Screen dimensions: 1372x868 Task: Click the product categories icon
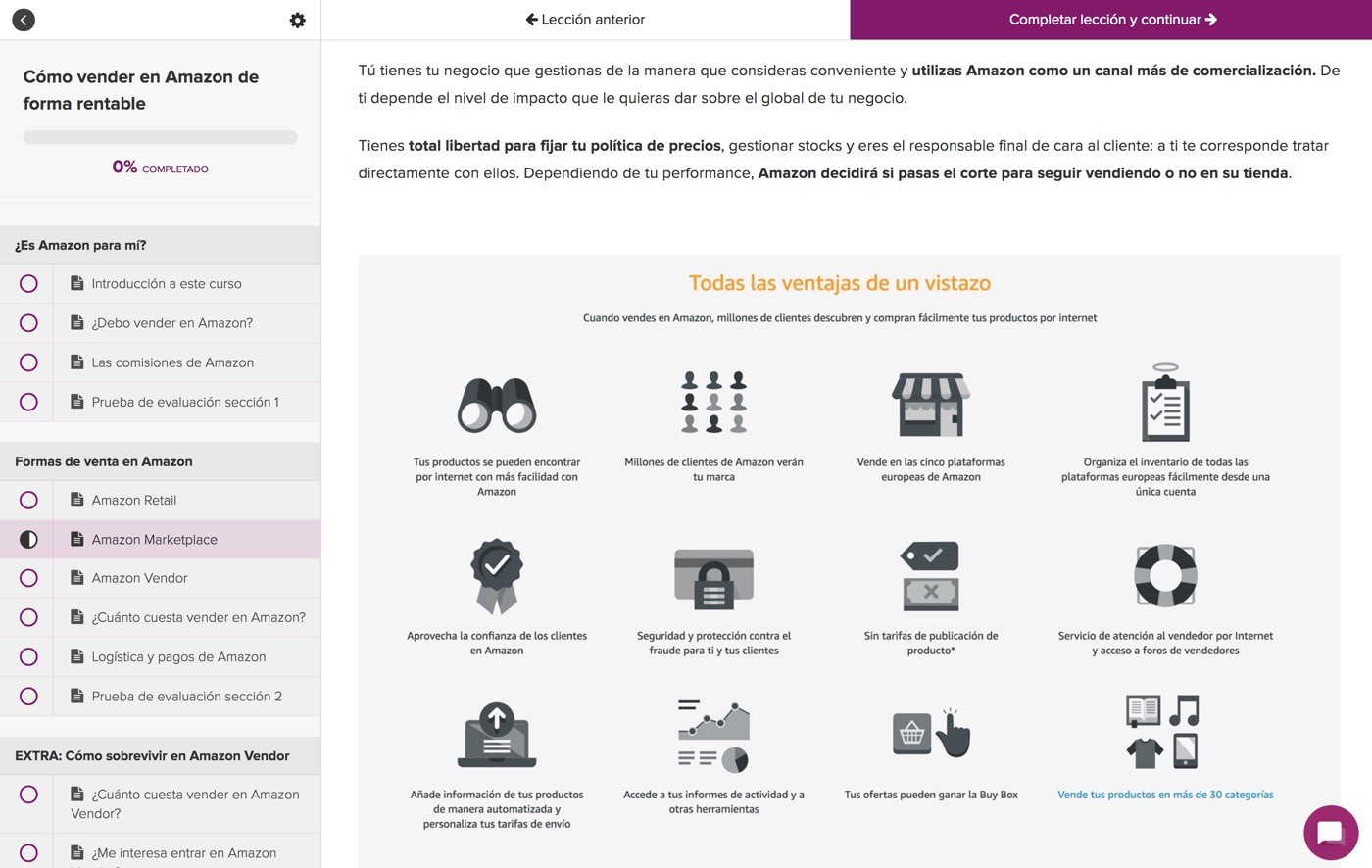click(x=1163, y=731)
